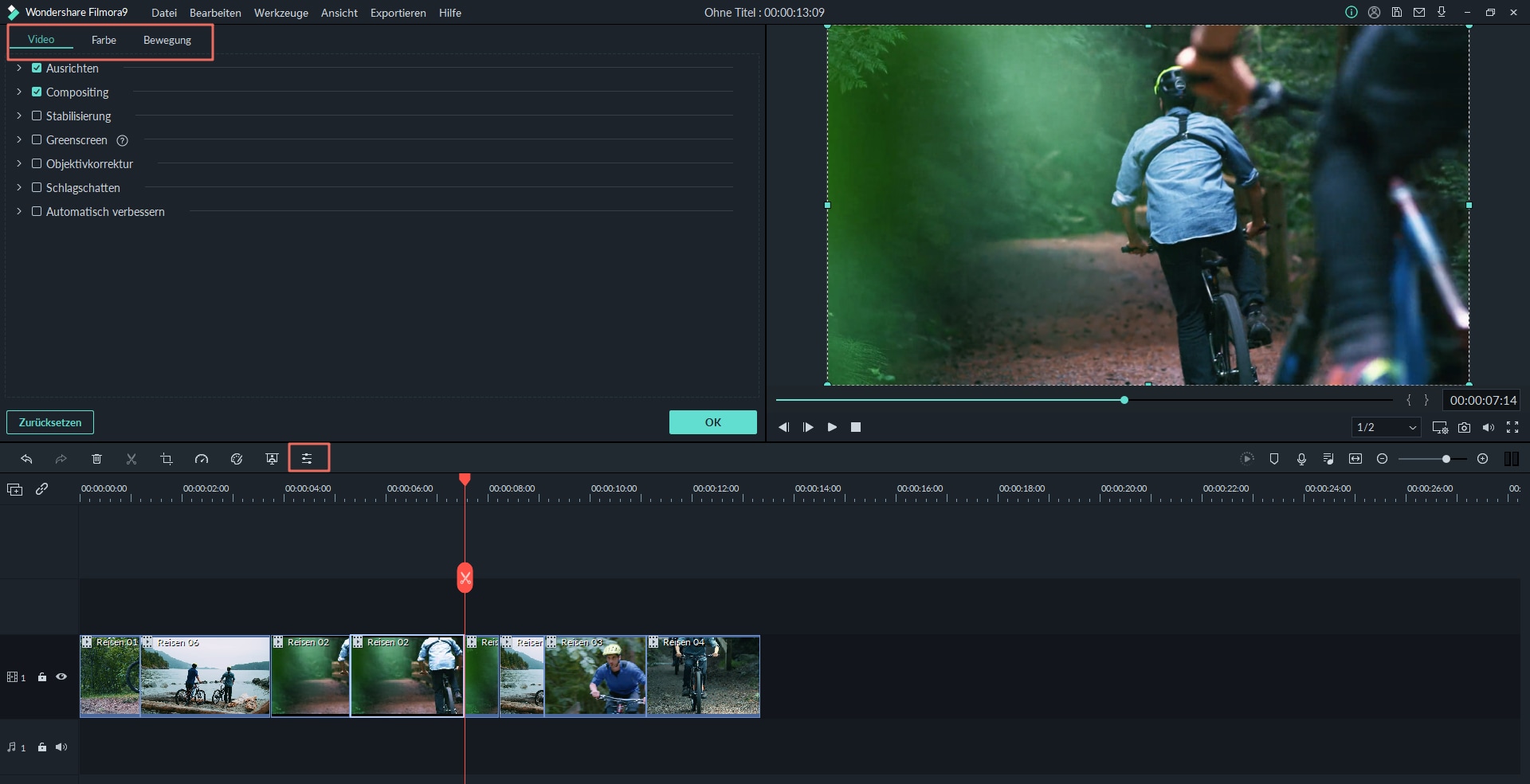Viewport: 1530px width, 784px height.
Task: Switch to the Farbe tab
Action: click(x=104, y=41)
